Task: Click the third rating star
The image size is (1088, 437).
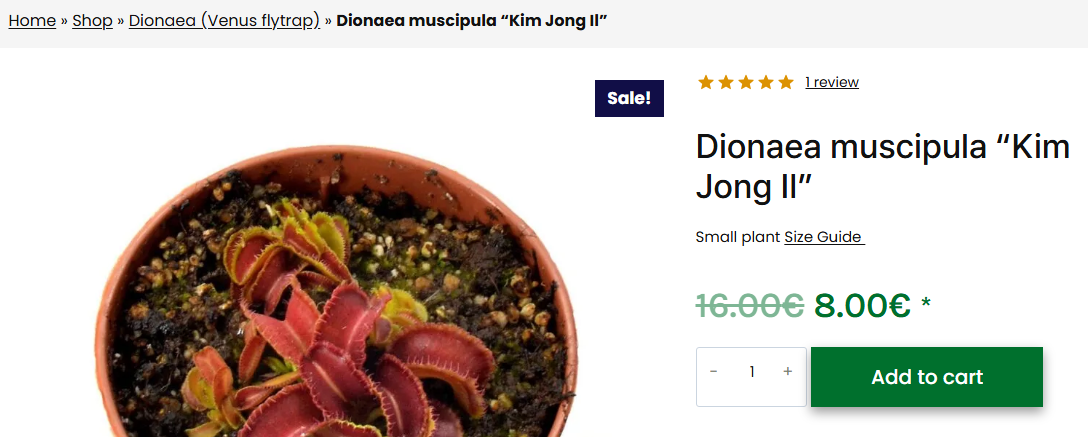Action: tap(746, 82)
